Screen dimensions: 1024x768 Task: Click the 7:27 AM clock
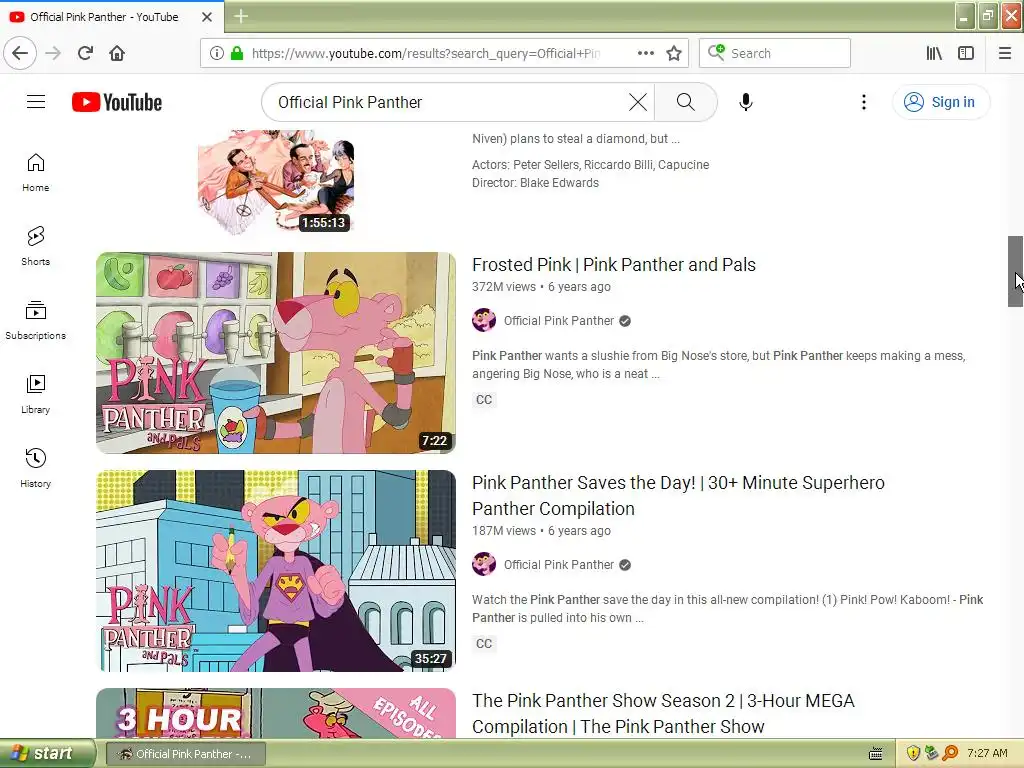point(987,754)
